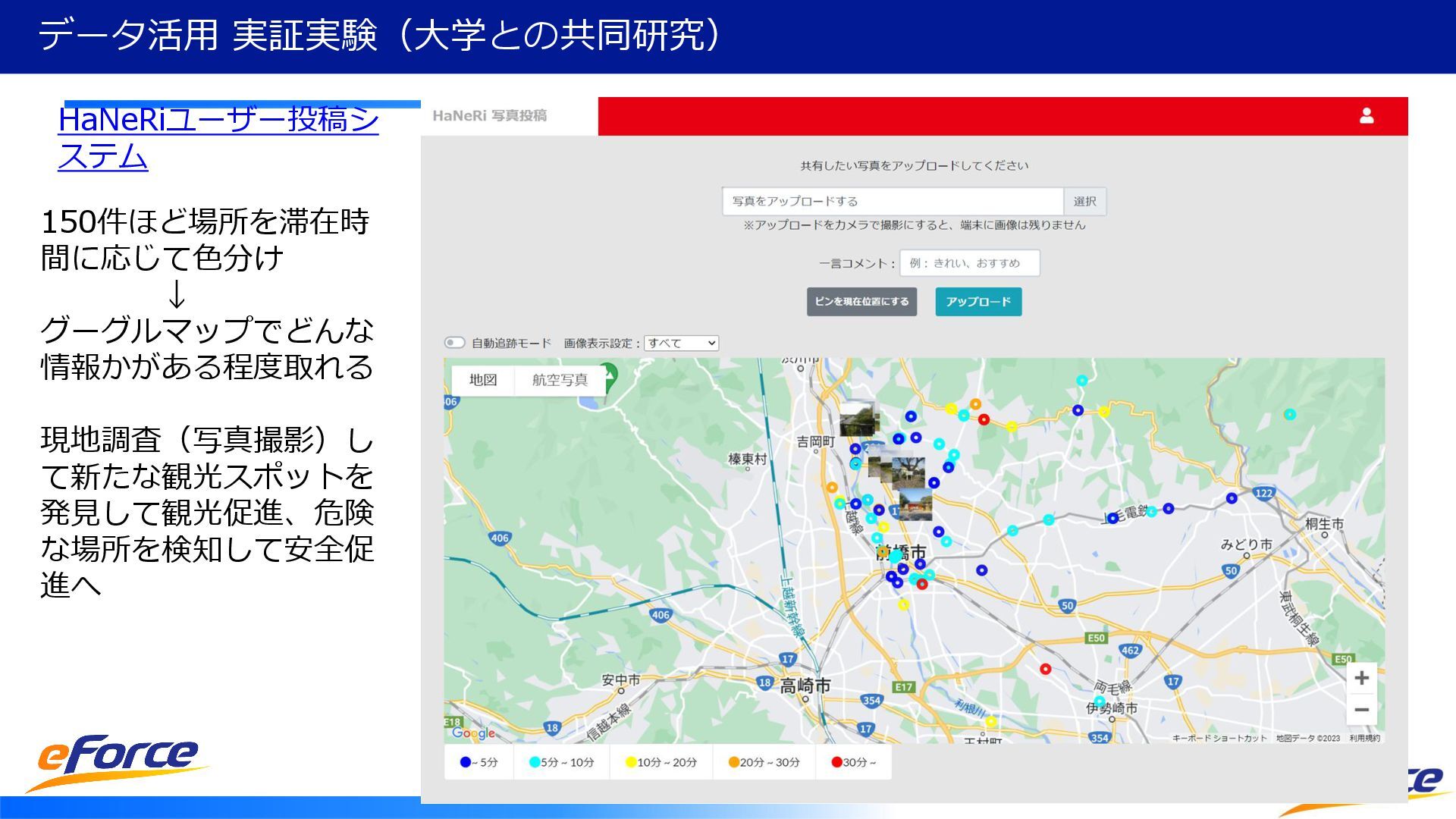Image resolution: width=1456 pixels, height=819 pixels.
Task: Click the yellow marker near 利根川 at bottom
Action: (x=990, y=721)
